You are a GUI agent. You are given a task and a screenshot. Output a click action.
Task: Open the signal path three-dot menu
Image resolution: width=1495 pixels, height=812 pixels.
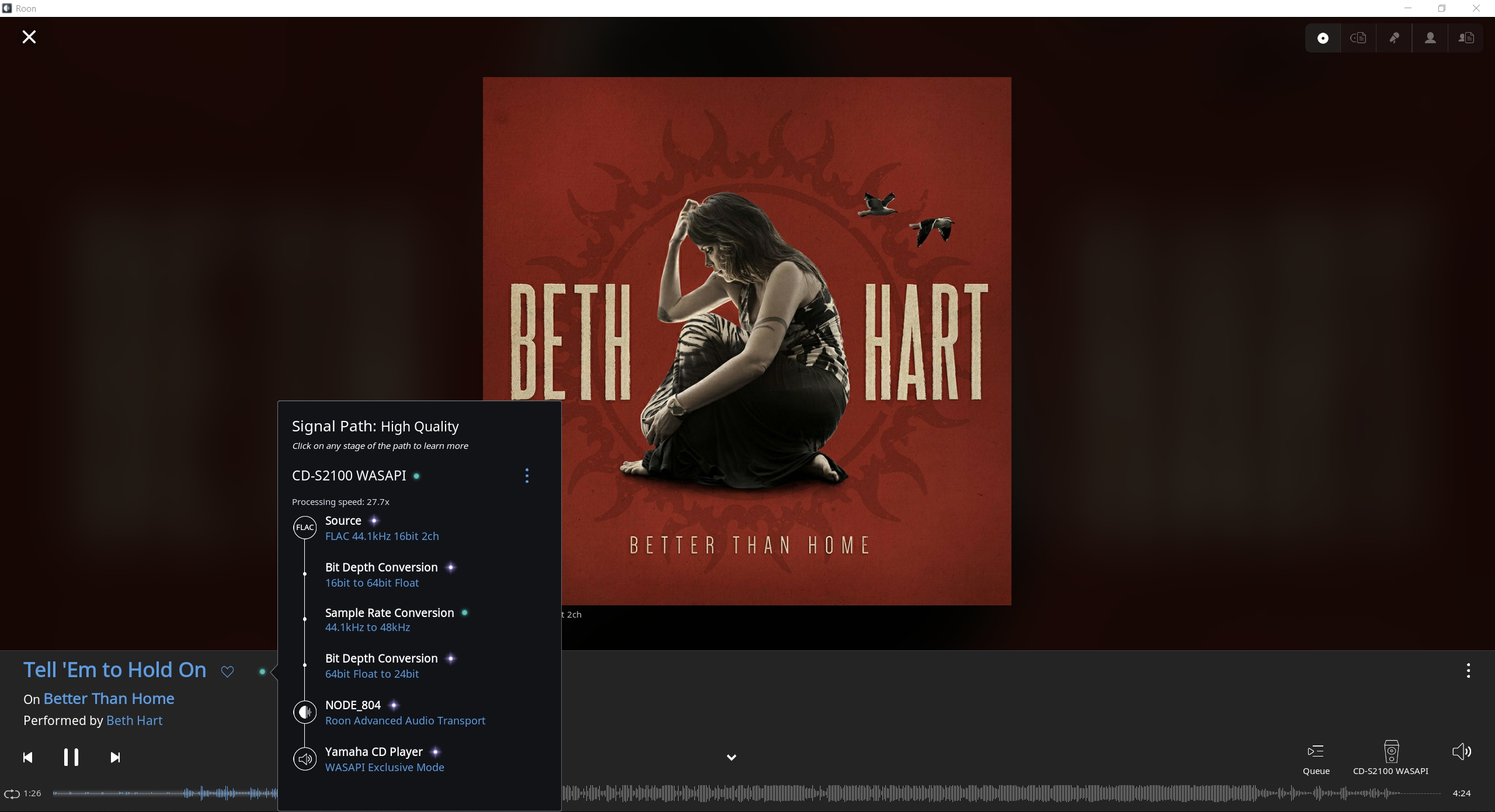click(527, 476)
